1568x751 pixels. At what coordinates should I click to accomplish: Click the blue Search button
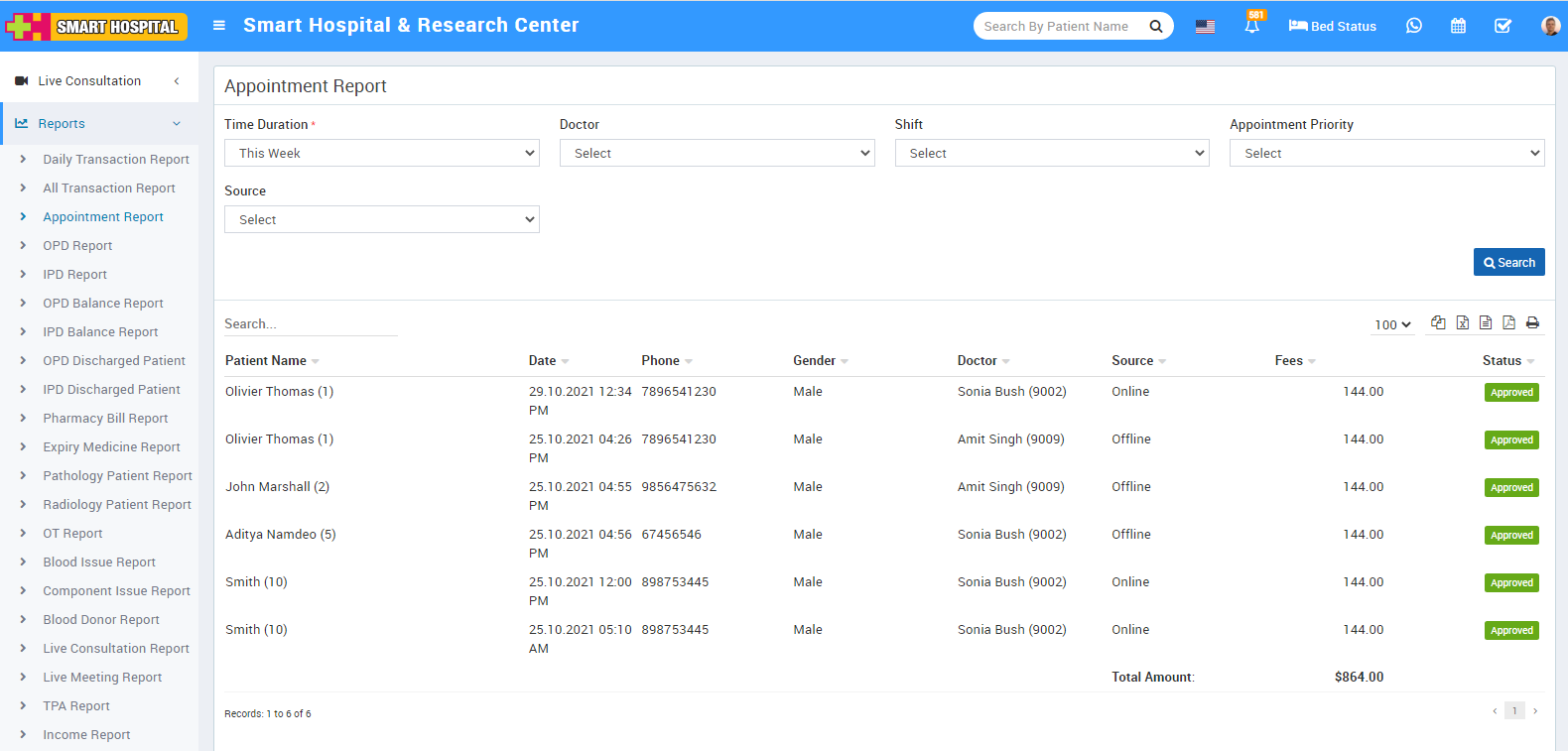click(x=1508, y=262)
